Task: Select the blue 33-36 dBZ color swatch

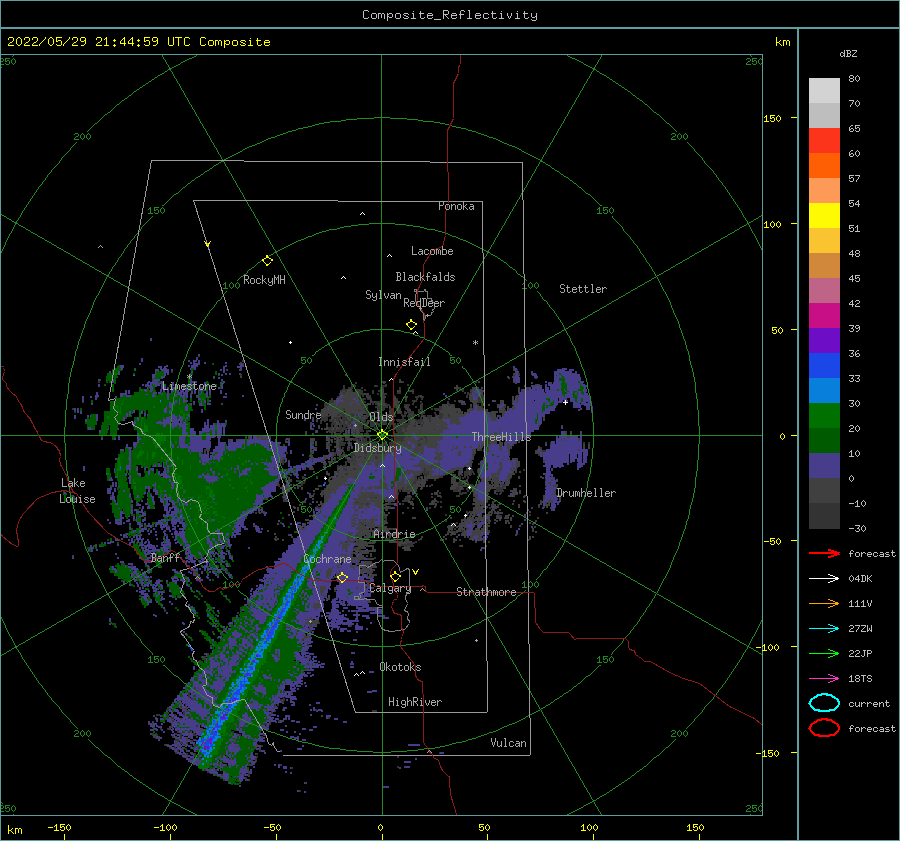Action: pos(824,366)
